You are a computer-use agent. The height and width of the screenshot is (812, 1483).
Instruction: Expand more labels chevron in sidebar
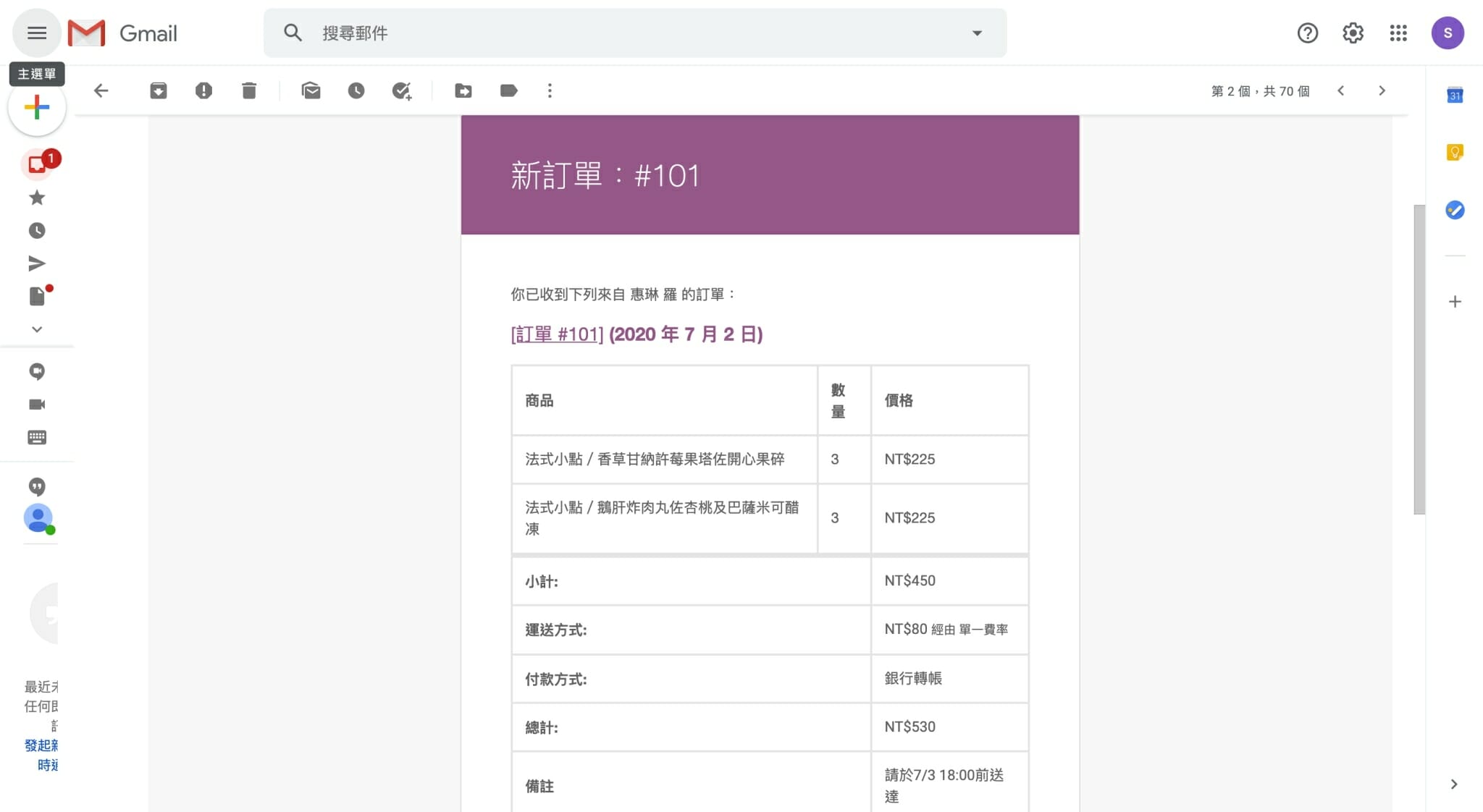(x=37, y=329)
